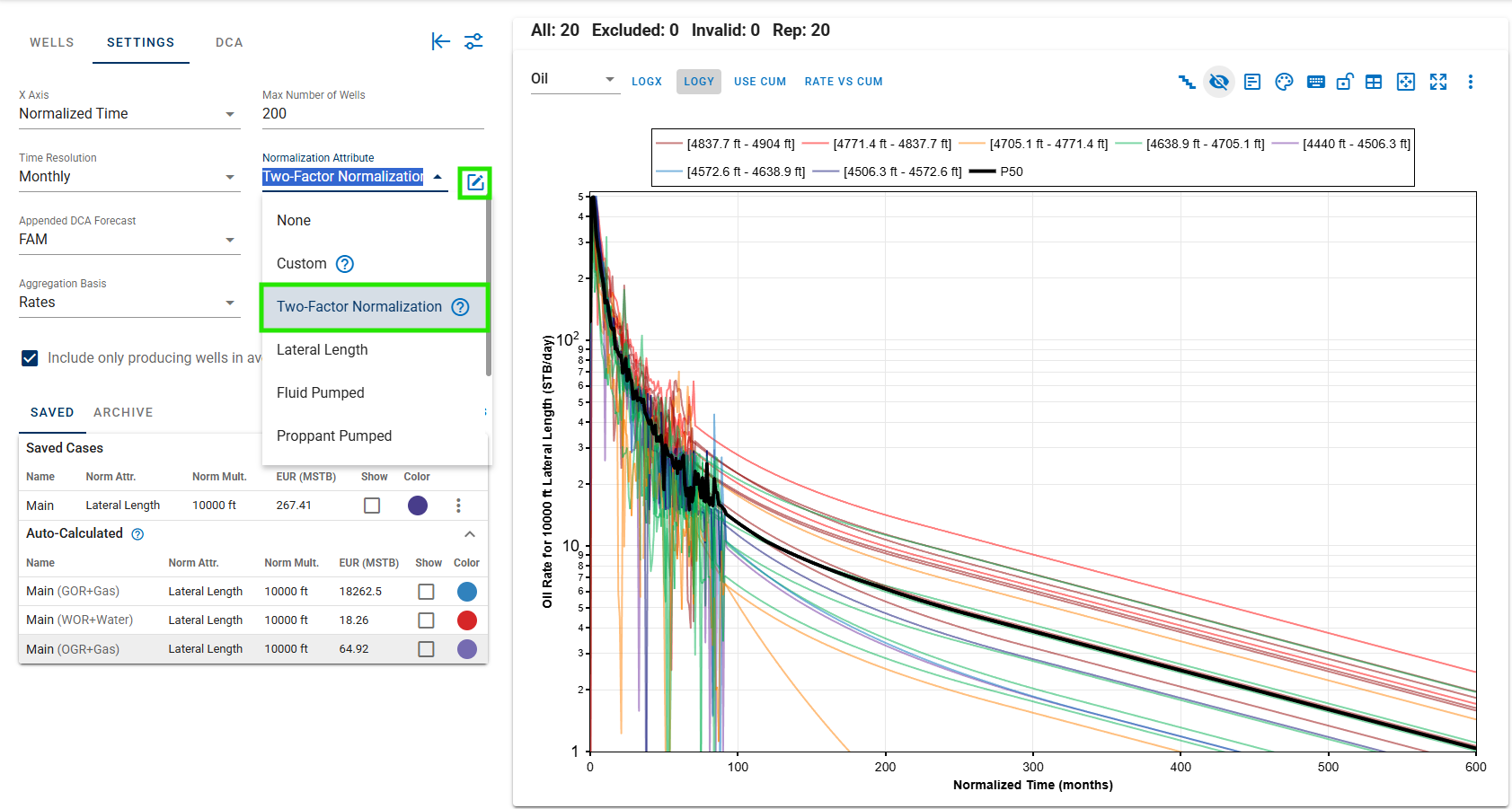1512x809 pixels.
Task: Open the Oil fluid type dropdown
Action: point(573,79)
